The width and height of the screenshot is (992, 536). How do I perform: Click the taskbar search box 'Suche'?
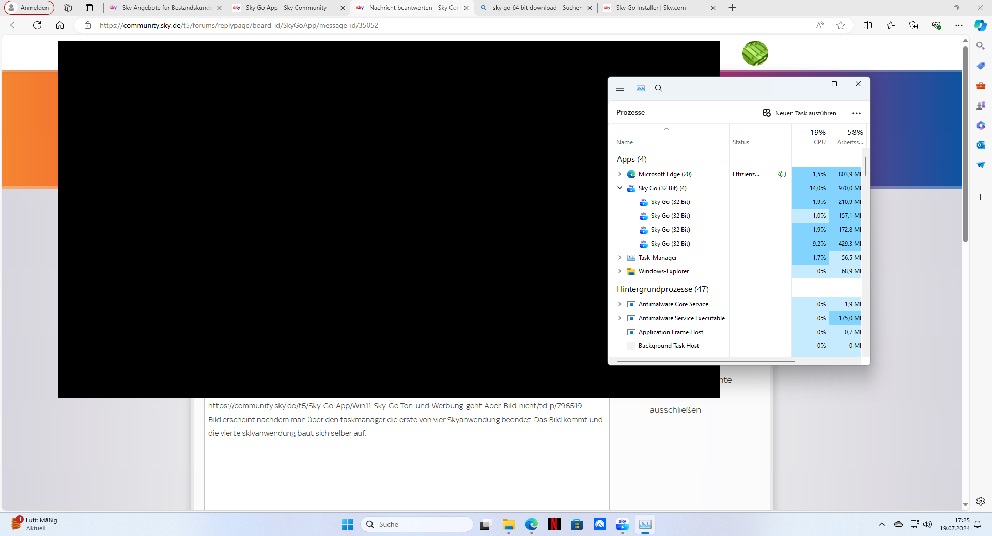click(x=416, y=524)
